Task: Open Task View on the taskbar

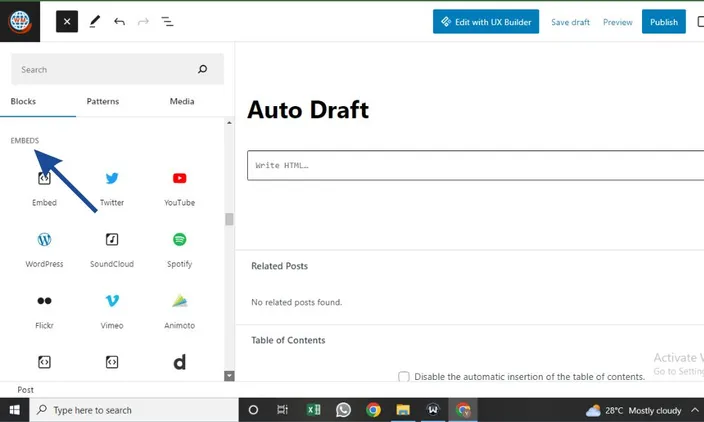Action: [x=282, y=410]
